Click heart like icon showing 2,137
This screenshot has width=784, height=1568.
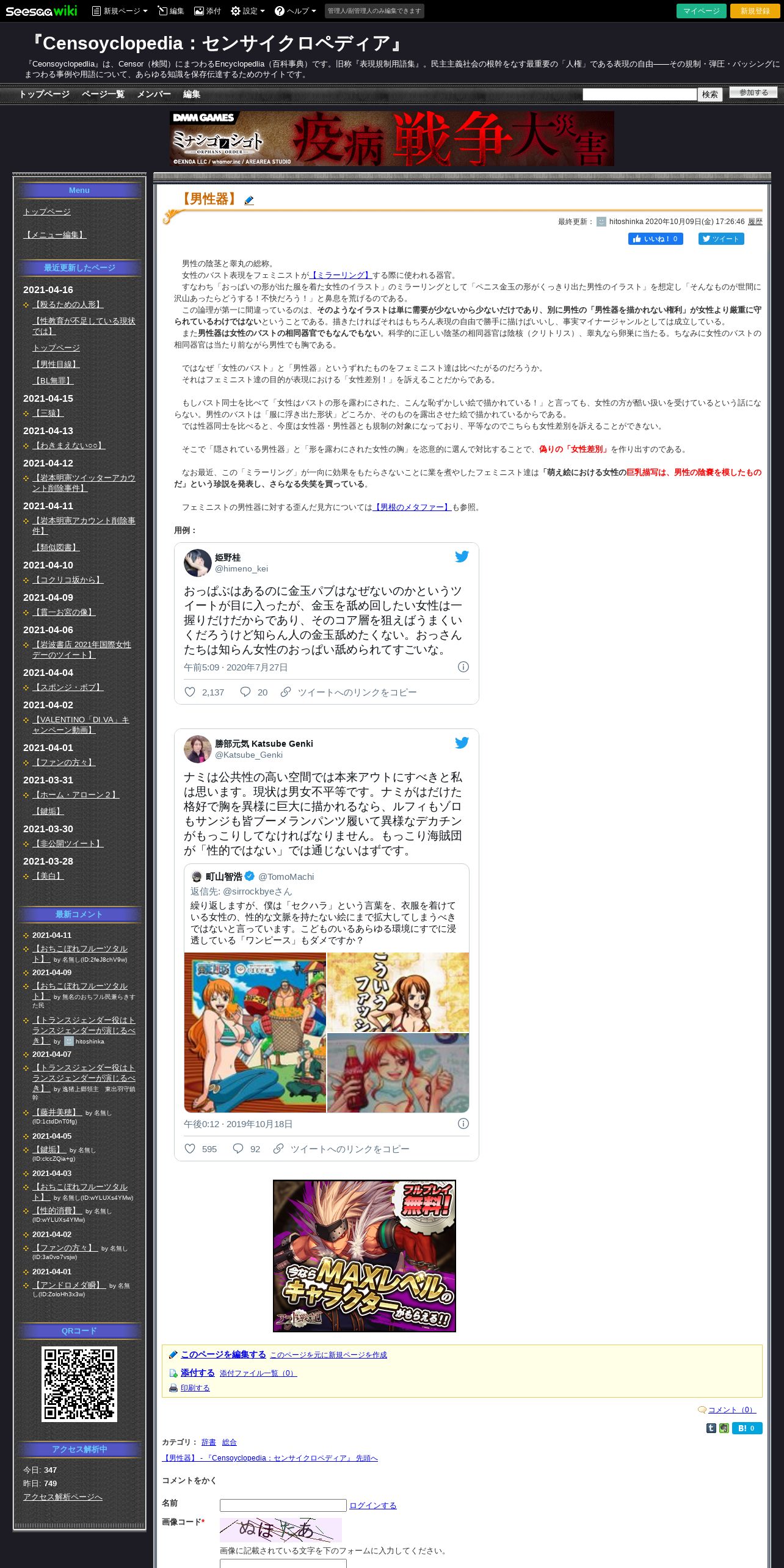(190, 692)
